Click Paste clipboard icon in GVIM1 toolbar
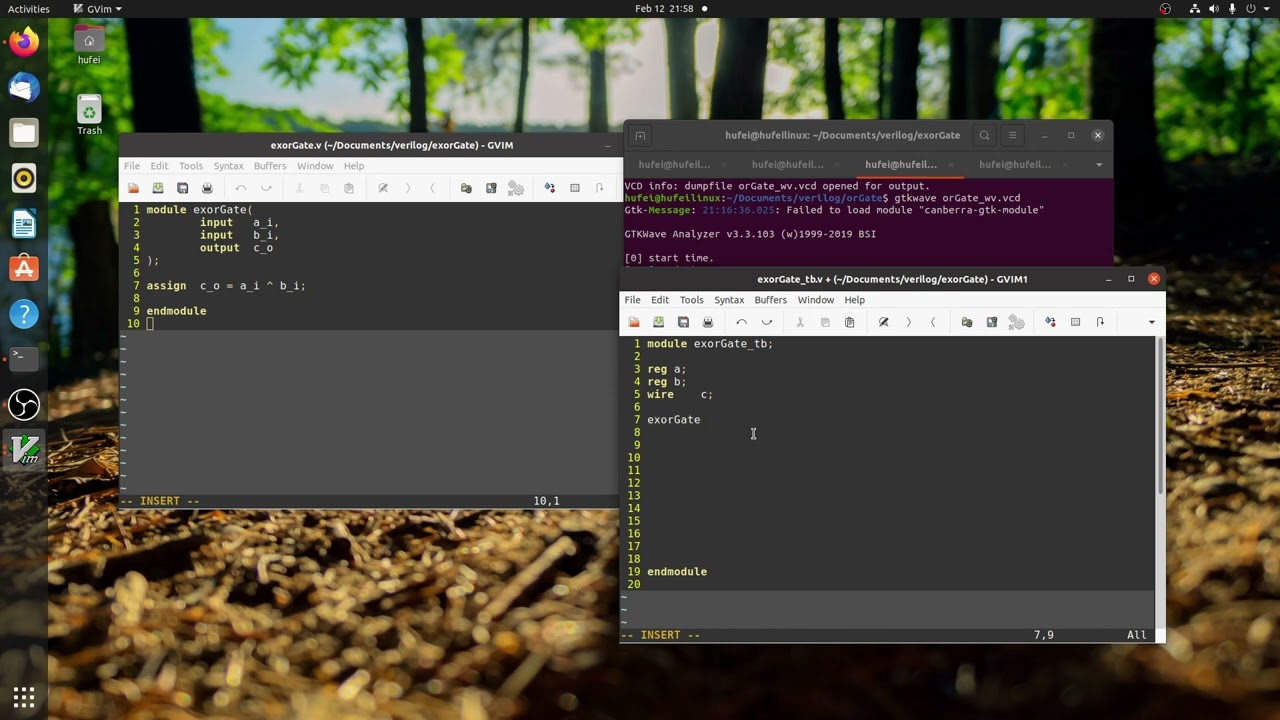Image resolution: width=1280 pixels, height=720 pixels. pos(850,322)
